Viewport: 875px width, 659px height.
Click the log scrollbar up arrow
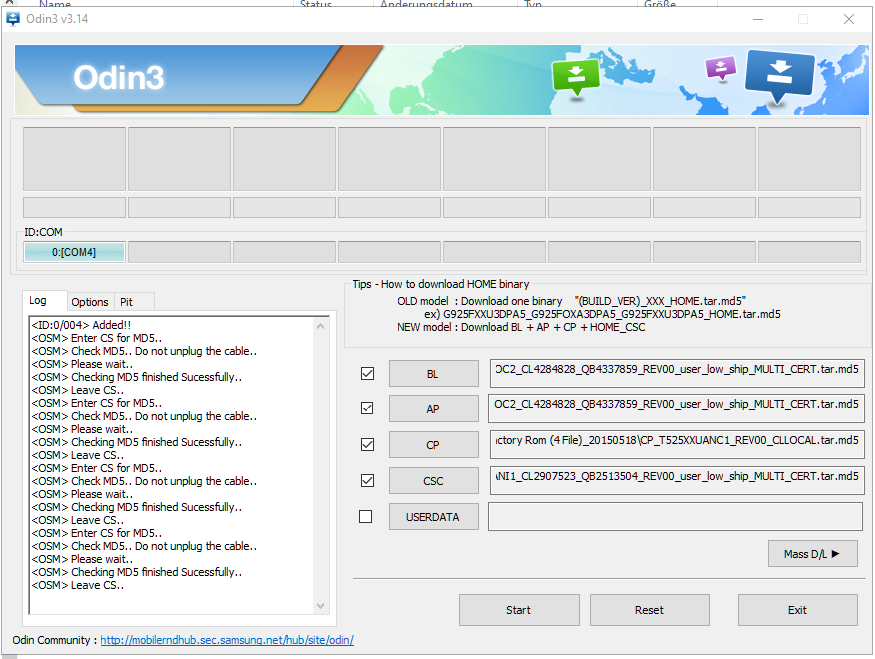coord(320,326)
